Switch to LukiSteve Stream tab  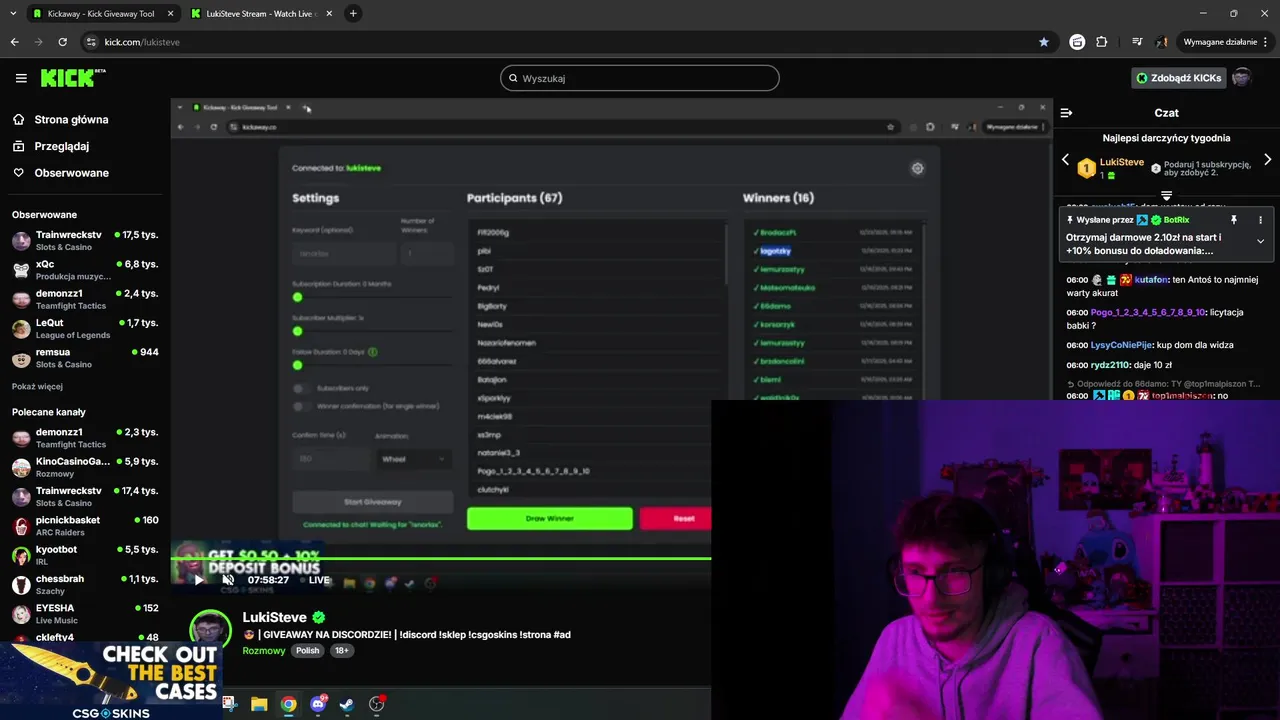[x=260, y=14]
